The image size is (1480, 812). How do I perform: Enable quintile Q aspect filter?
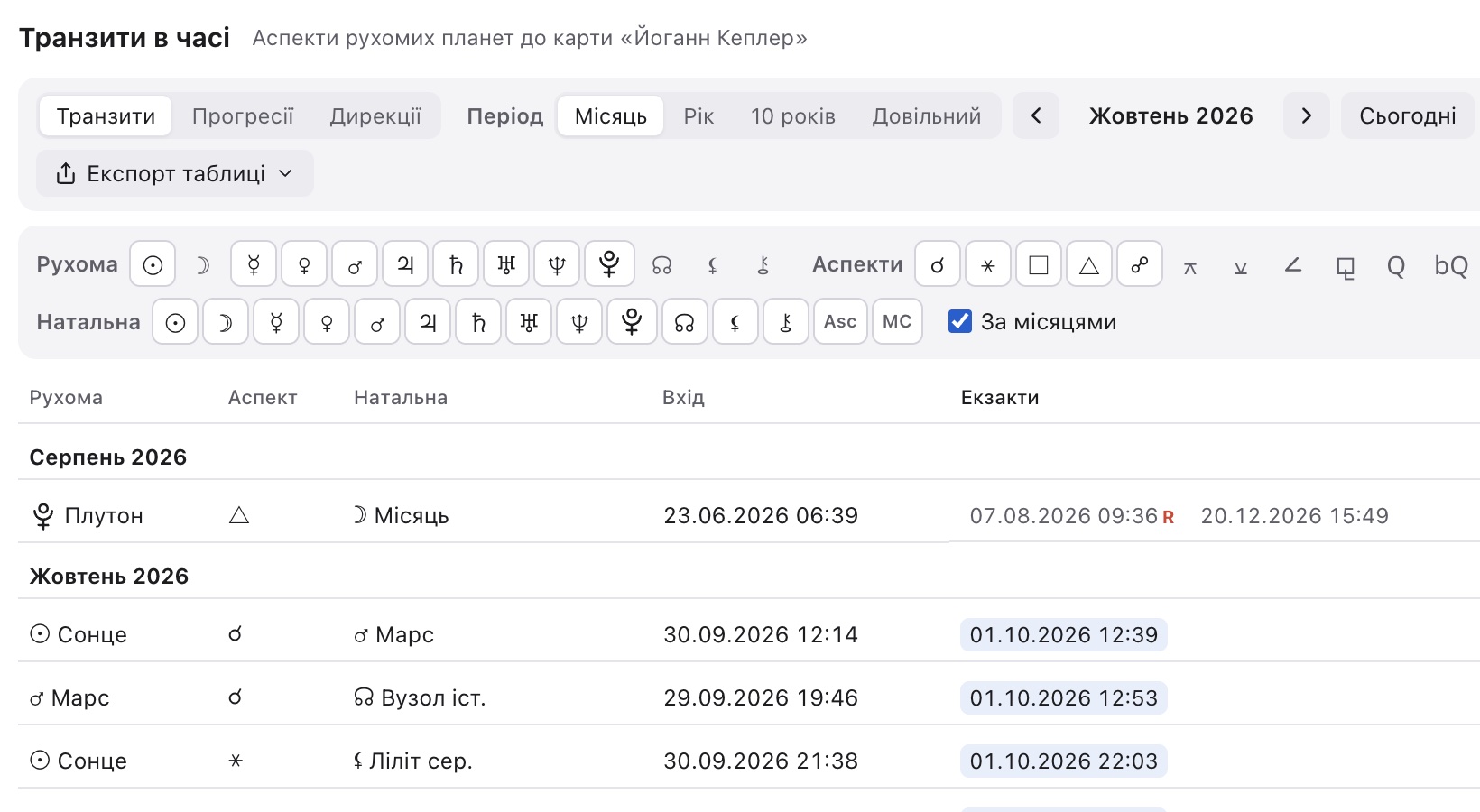[1396, 265]
